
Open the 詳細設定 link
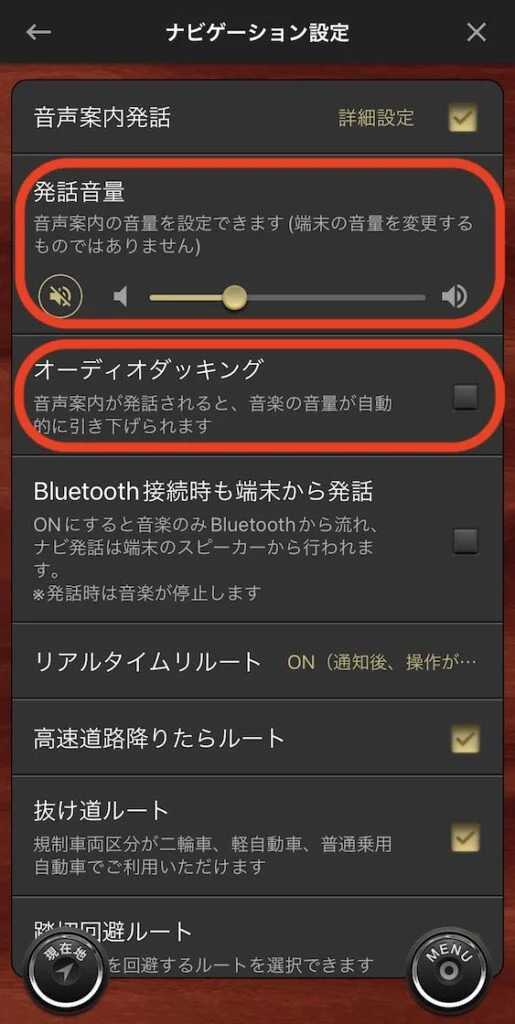click(376, 118)
